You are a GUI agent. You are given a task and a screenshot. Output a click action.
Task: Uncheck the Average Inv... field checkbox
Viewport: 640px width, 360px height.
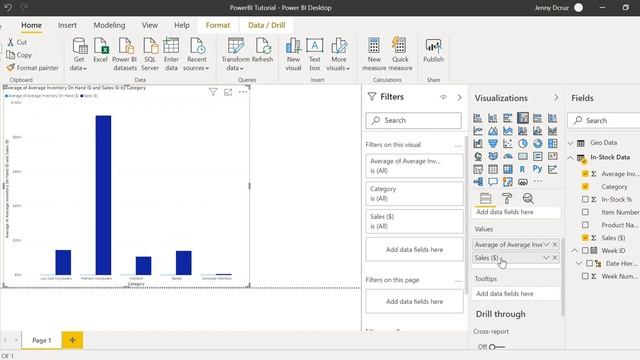click(x=585, y=174)
